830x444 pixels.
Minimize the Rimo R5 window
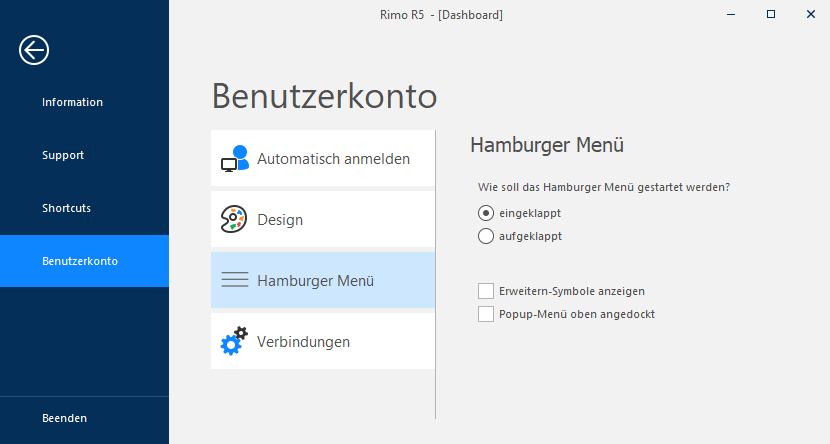(x=731, y=14)
